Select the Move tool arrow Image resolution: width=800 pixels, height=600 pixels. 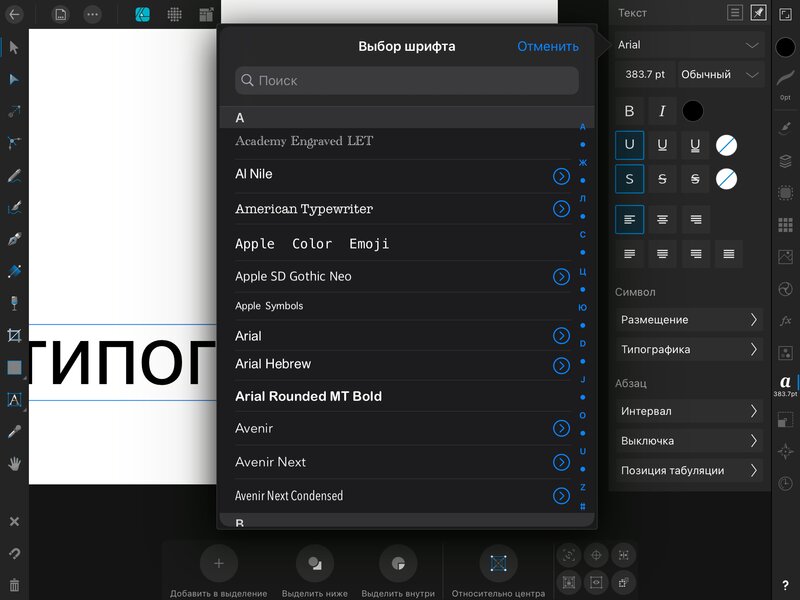14,47
